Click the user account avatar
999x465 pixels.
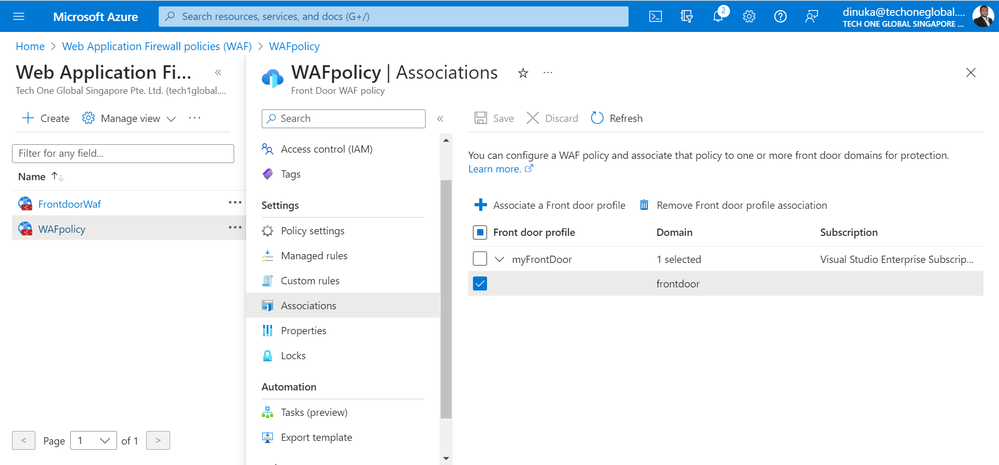984,16
